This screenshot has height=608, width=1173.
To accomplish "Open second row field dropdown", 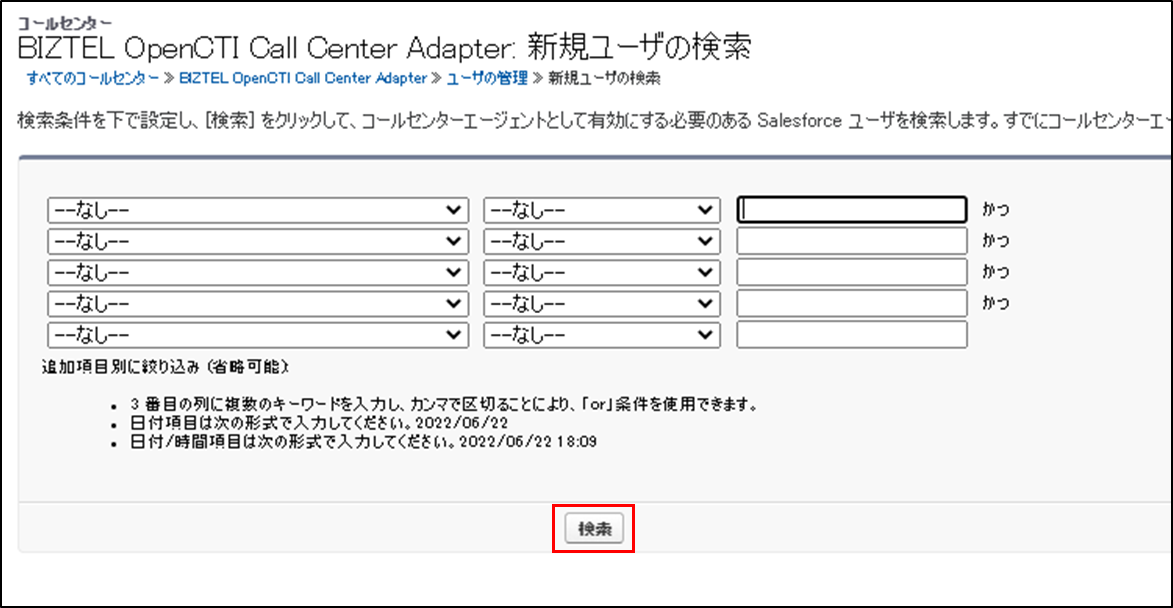I will click(258, 242).
